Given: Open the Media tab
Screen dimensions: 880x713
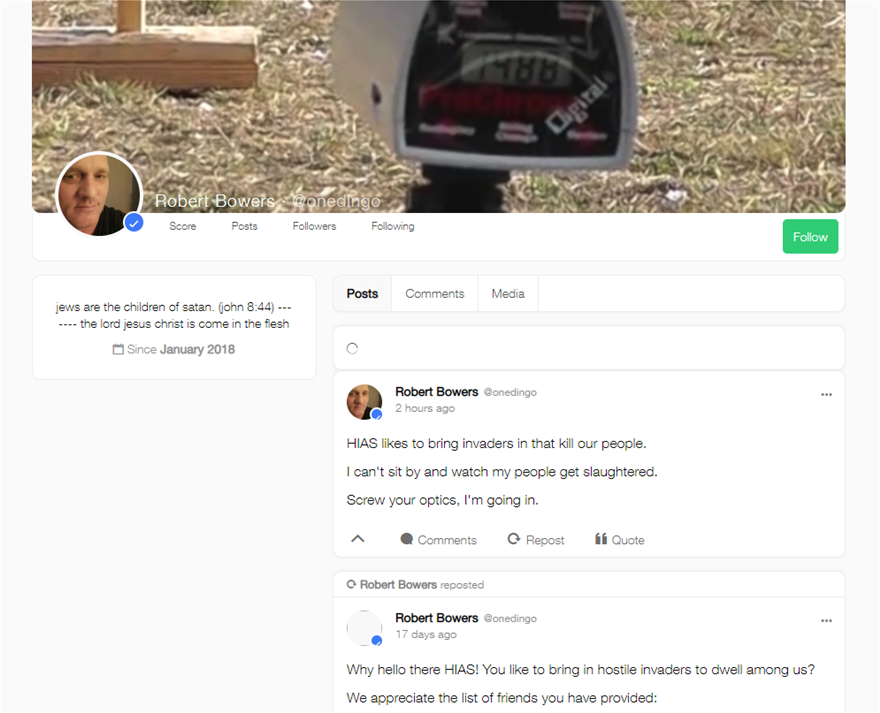Looking at the screenshot, I should coord(508,294).
